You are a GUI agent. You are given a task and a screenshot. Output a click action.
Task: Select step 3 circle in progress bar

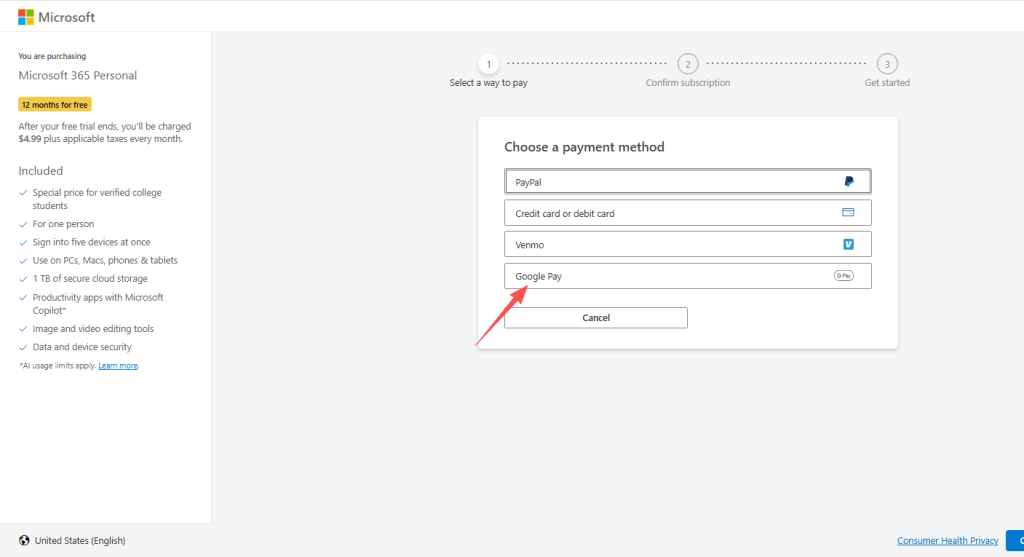[x=887, y=64]
